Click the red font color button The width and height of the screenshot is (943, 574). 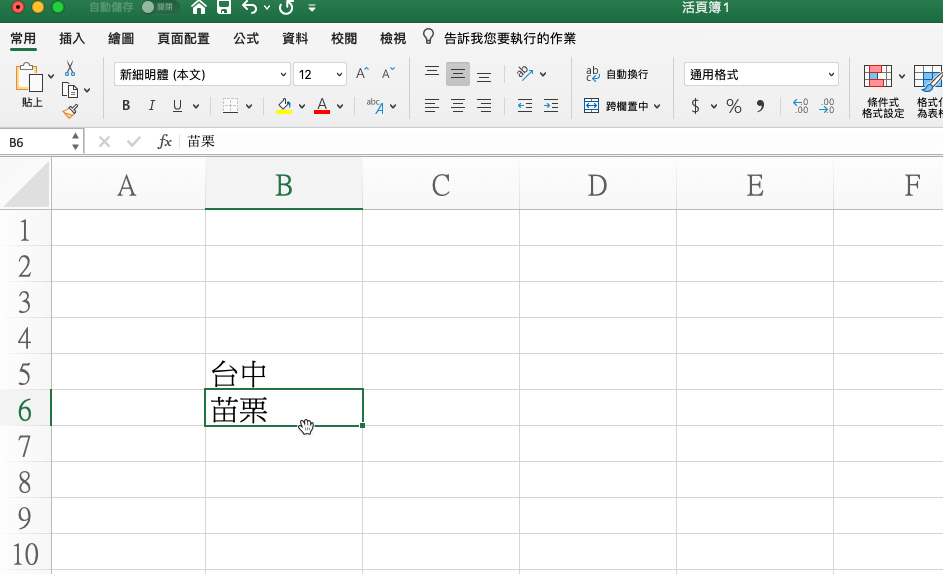pos(322,106)
